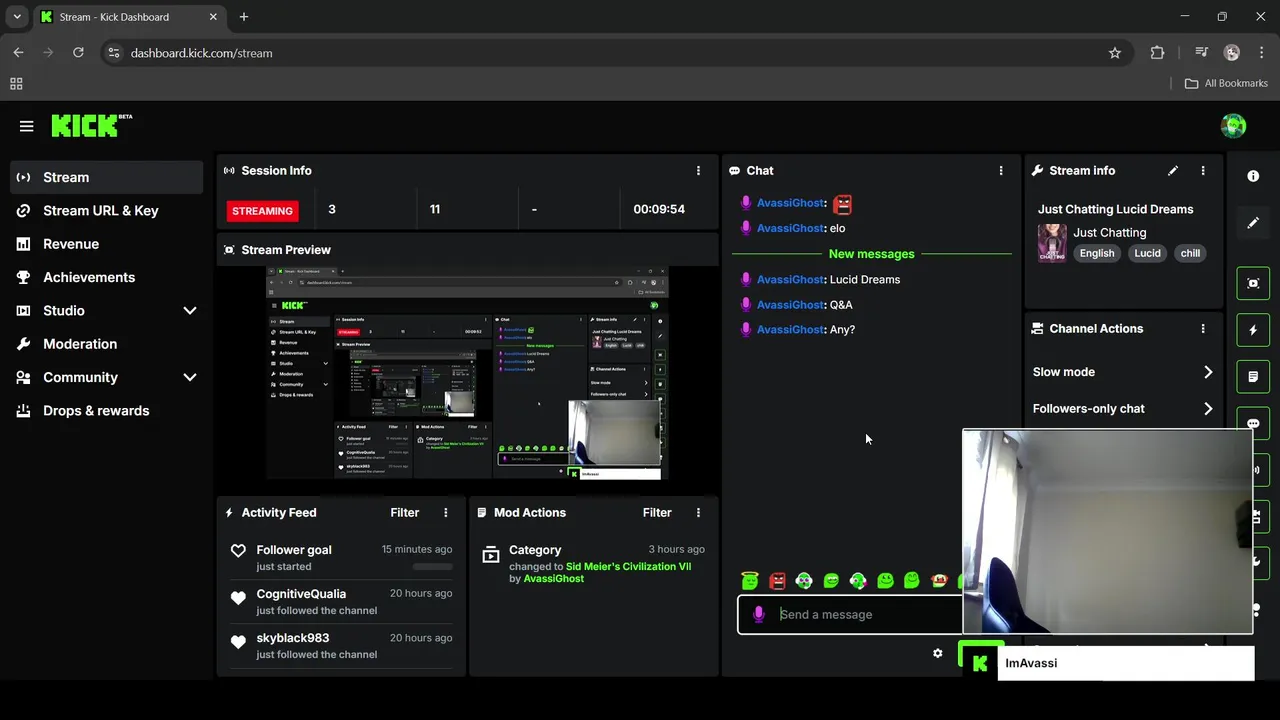Open Followers-only chat settings
Viewport: 1280px width, 720px height.
point(1122,409)
